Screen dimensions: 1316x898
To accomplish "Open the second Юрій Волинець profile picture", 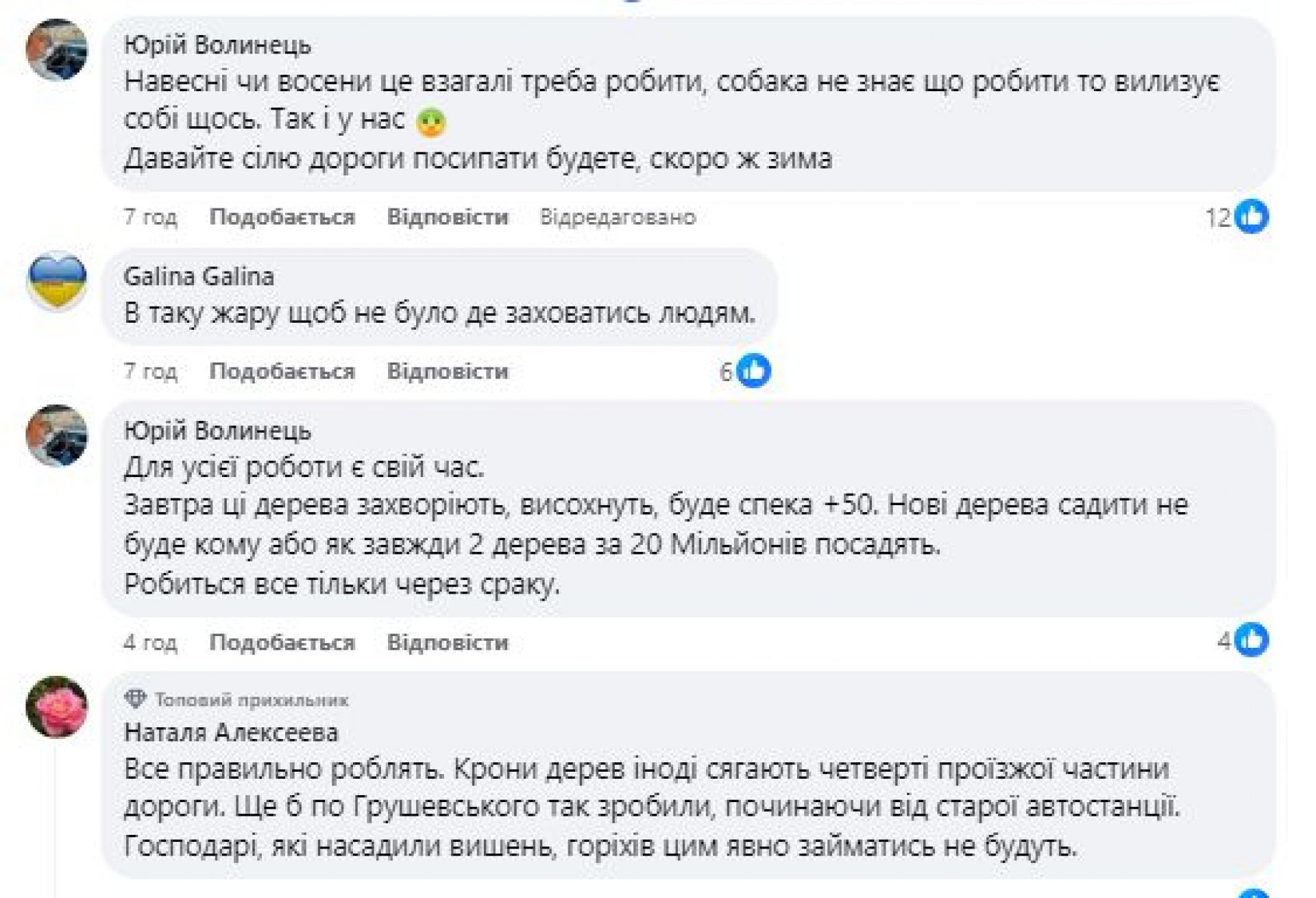I will [x=57, y=435].
